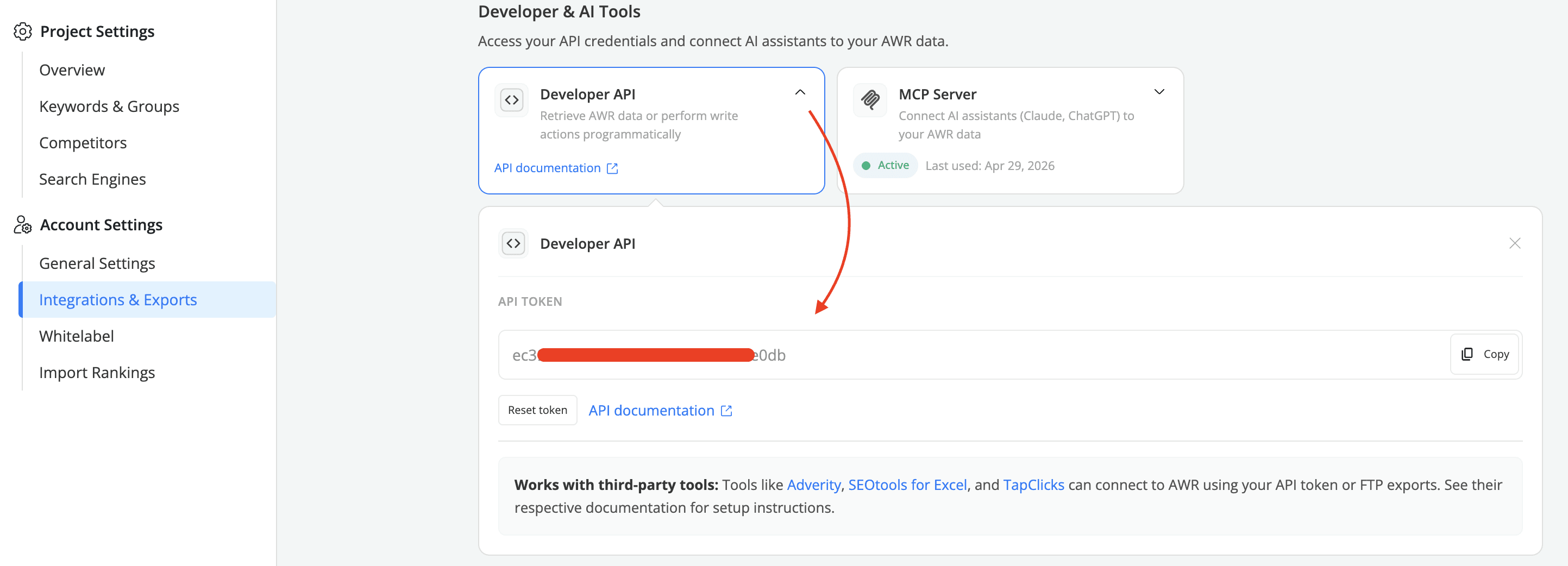Click the Project Settings heading

[97, 32]
